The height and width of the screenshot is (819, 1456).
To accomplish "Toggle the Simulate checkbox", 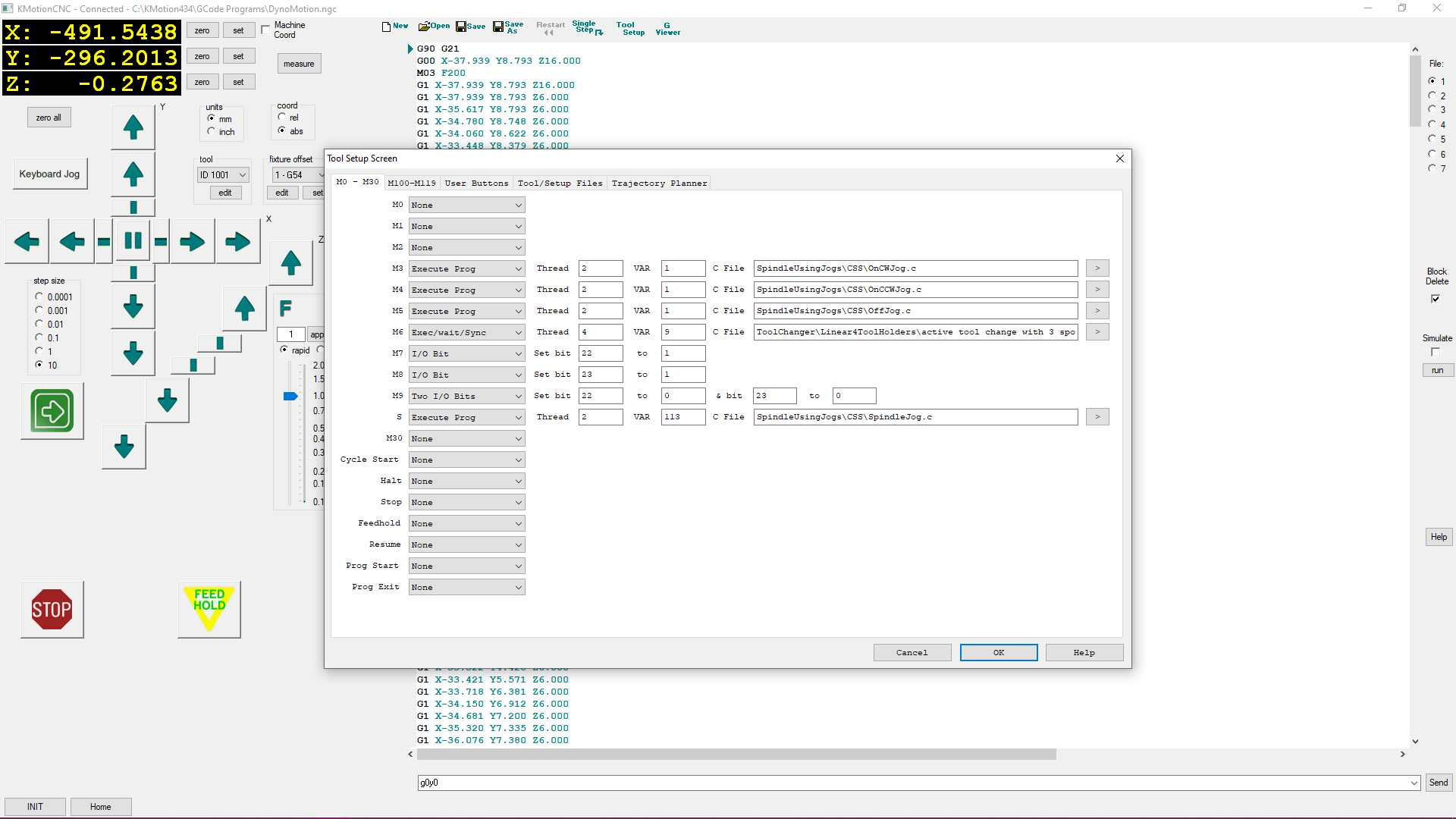I will [1436, 352].
